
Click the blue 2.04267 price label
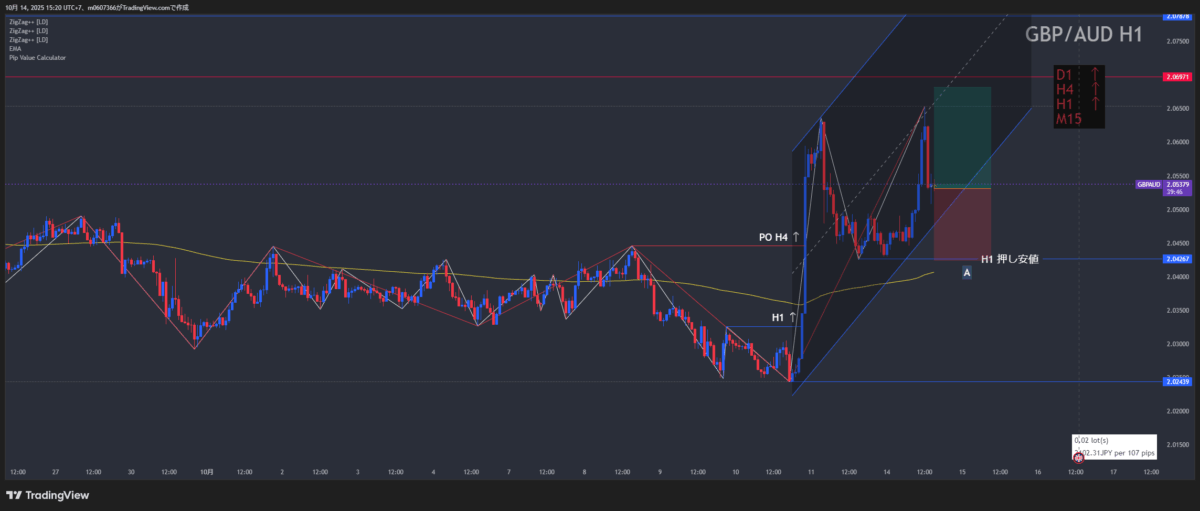pos(1177,259)
